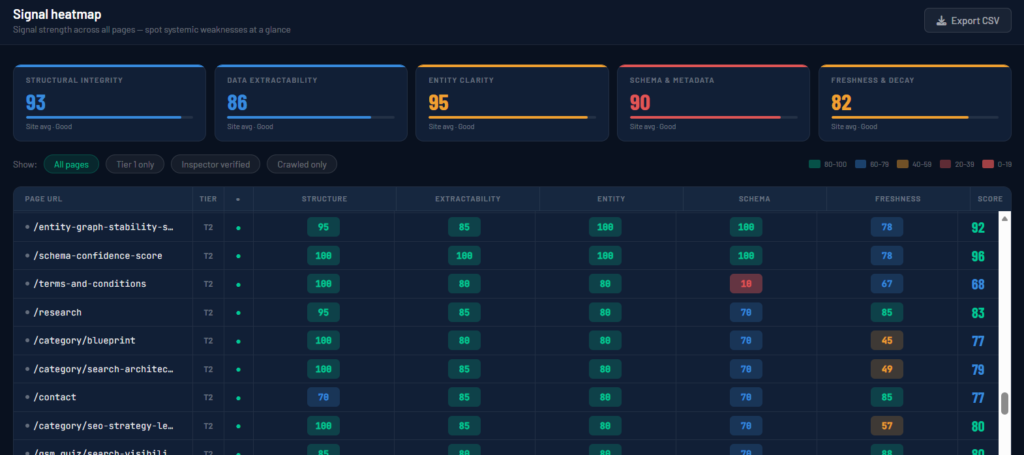The width and height of the screenshot is (1024, 455).
Task: Open the Freshness & Decay card
Action: 915,103
